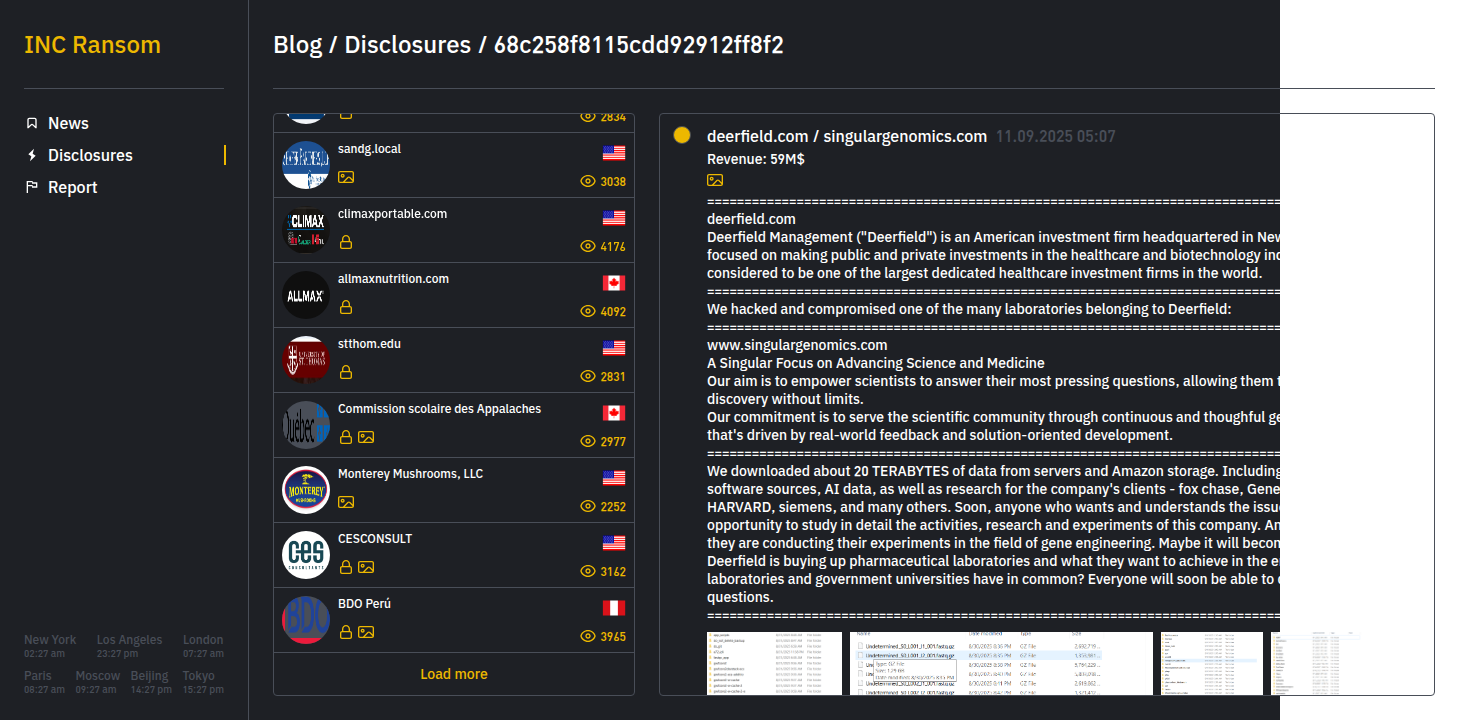Click the lock icon under stthom.edu
This screenshot has width=1459, height=720.
(x=346, y=372)
